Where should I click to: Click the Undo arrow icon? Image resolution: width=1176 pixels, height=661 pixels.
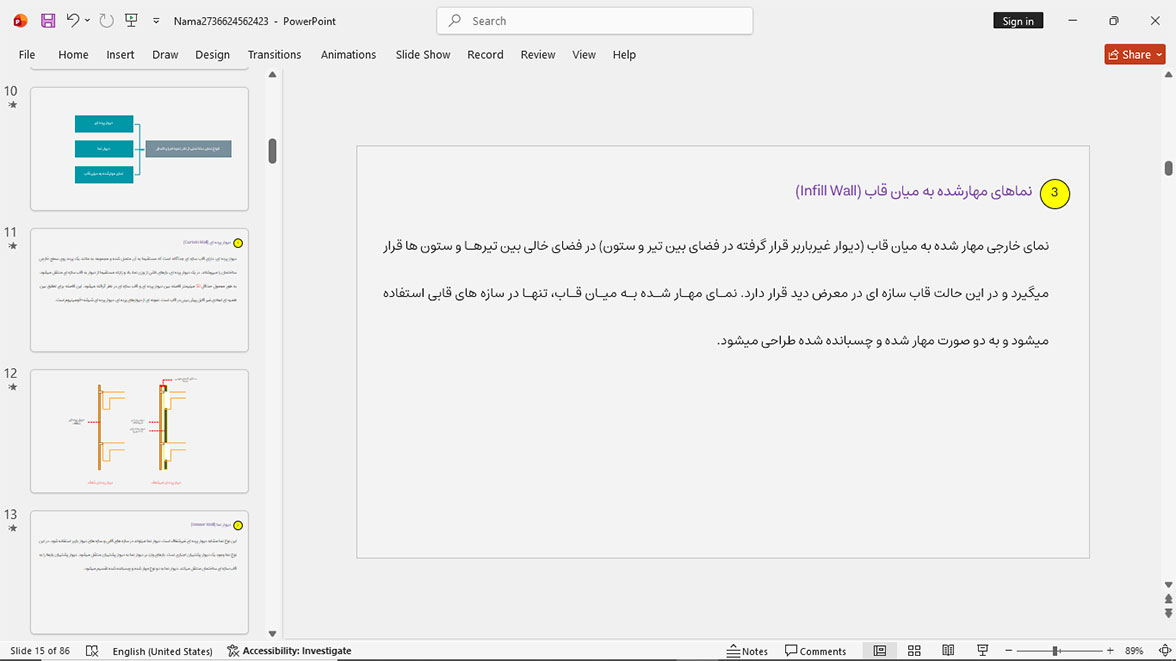pyautogui.click(x=72, y=20)
